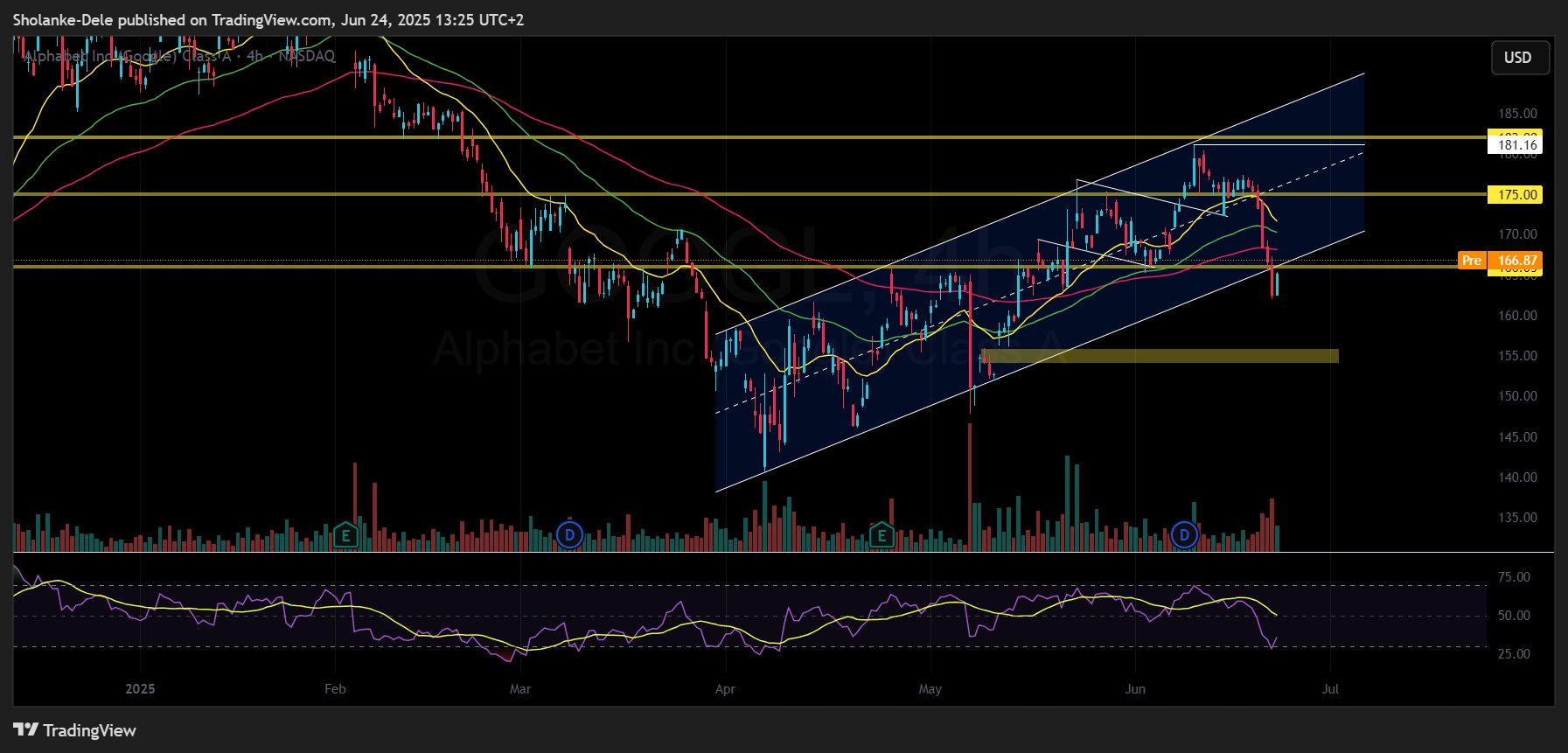1568x753 pixels.
Task: Click the May time axis label
Action: pos(930,689)
